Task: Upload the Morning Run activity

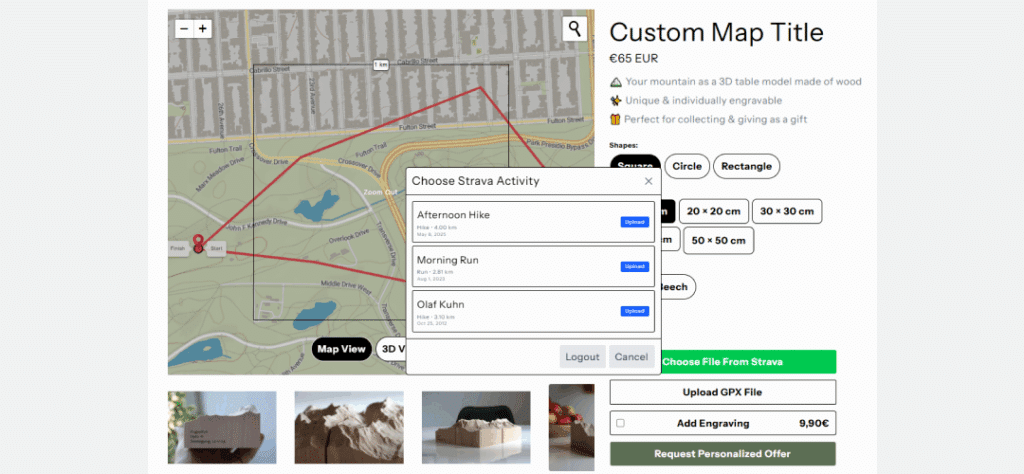Action: coord(634,267)
